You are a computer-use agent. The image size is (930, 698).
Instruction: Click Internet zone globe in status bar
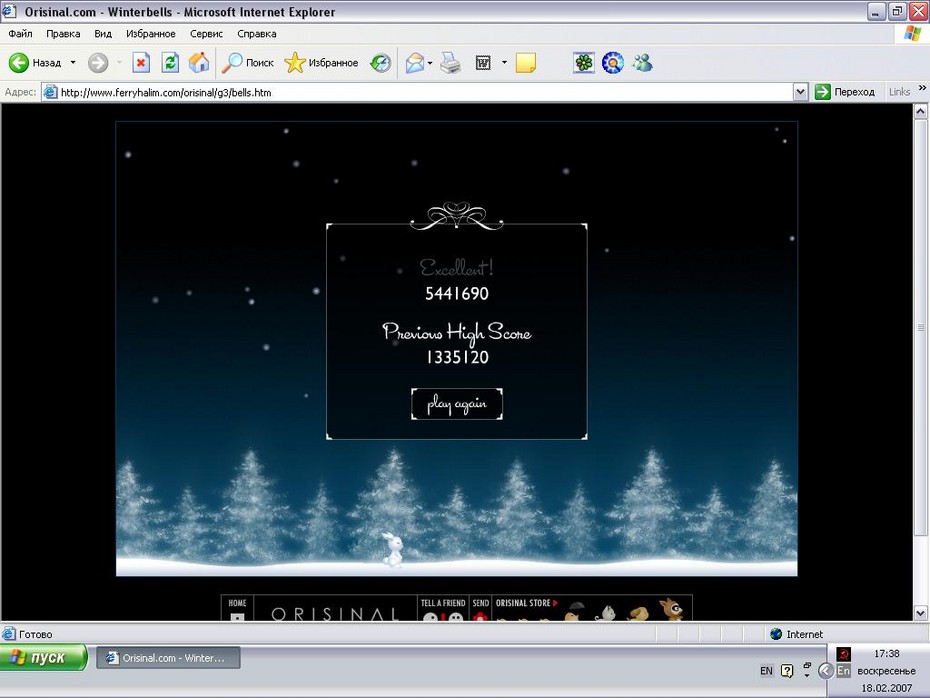click(x=776, y=634)
